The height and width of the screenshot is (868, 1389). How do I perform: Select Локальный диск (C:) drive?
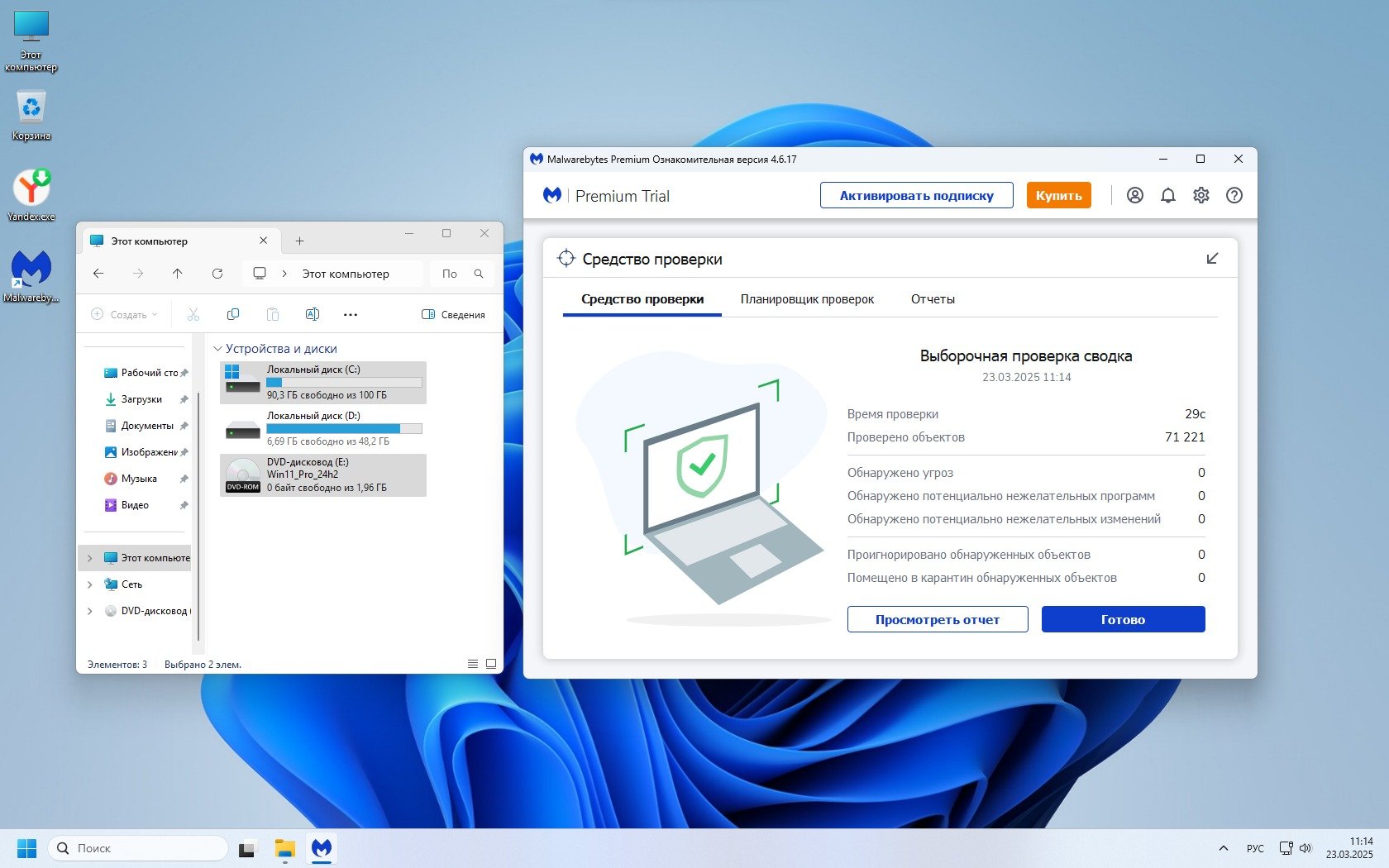click(323, 383)
